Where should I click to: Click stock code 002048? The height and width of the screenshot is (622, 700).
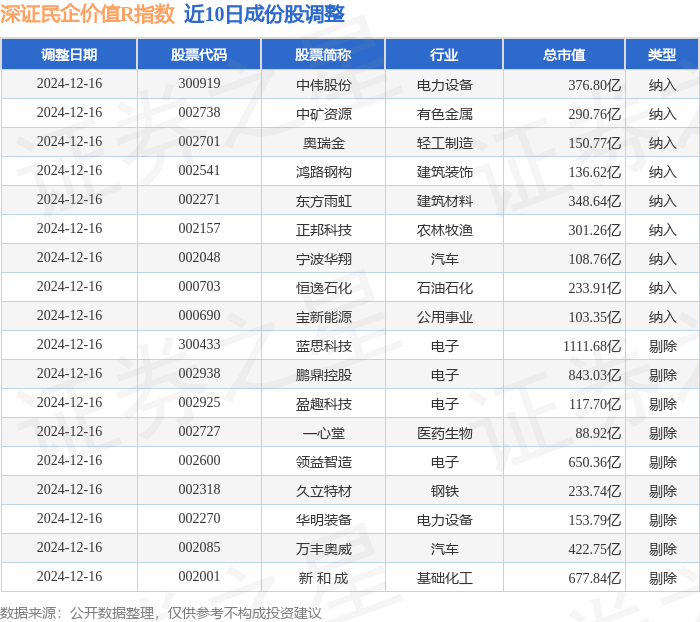199,258
